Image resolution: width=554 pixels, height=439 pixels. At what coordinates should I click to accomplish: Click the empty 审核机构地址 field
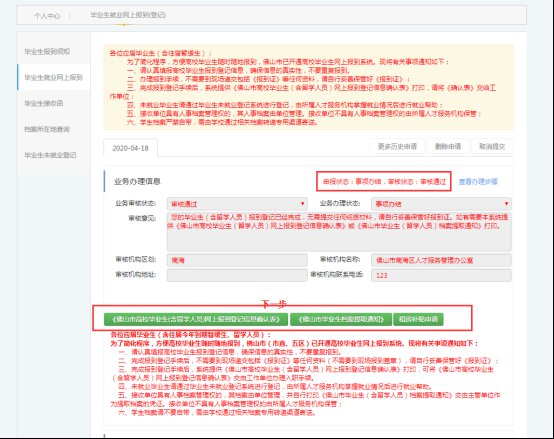click(x=237, y=275)
